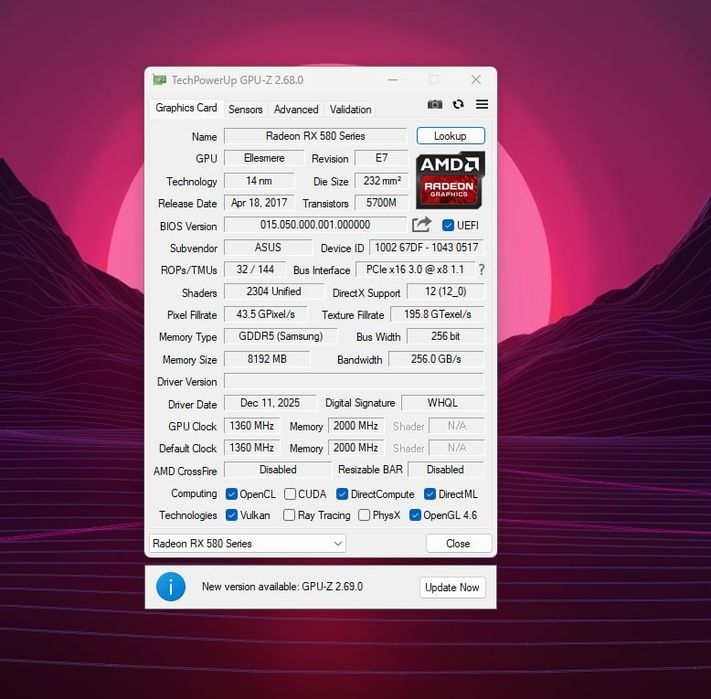
Task: Click the GPU Clock row Memory 2000 MHz
Action: [x=356, y=426]
